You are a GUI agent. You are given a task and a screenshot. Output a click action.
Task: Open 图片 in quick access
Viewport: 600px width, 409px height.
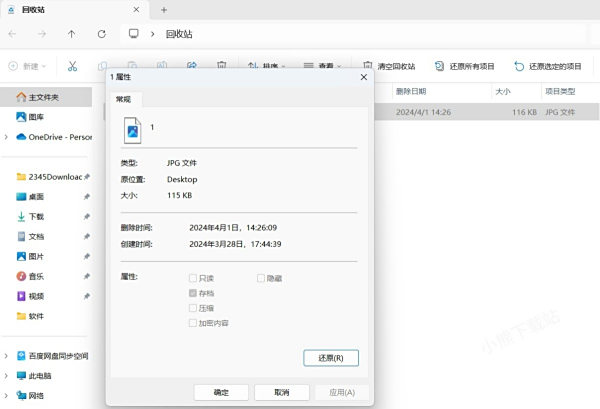(x=31, y=256)
